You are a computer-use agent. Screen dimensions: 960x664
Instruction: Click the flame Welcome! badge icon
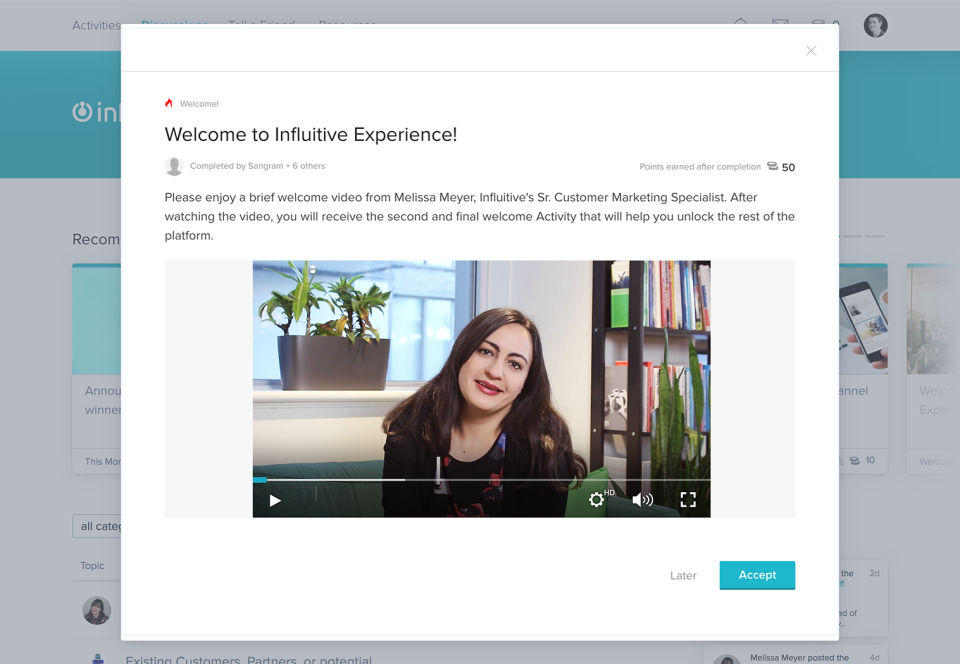168,102
